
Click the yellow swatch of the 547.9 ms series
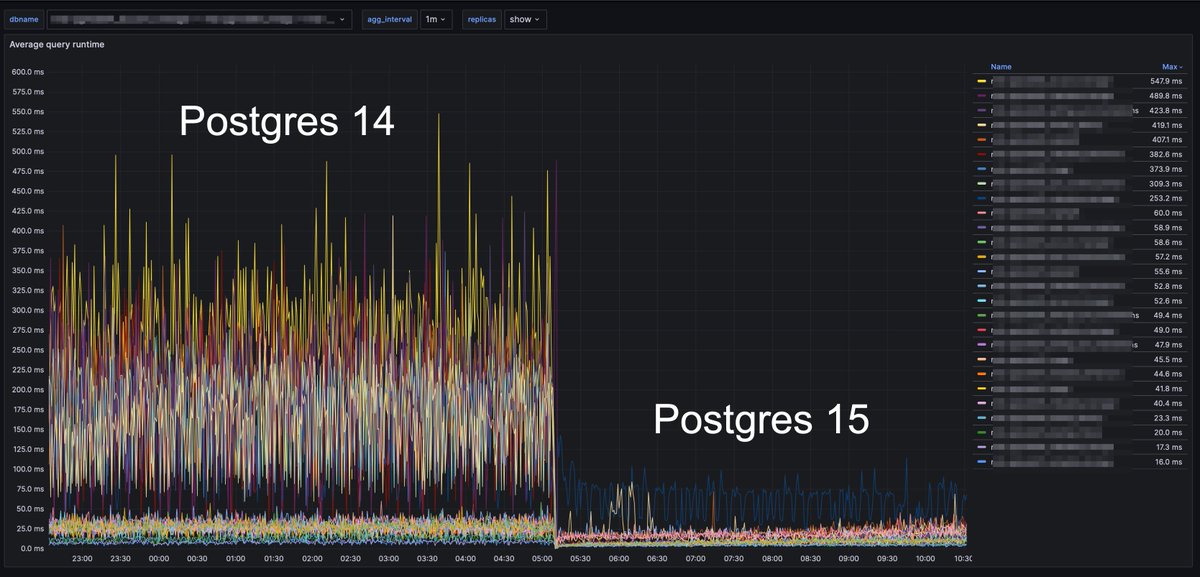[x=982, y=81]
